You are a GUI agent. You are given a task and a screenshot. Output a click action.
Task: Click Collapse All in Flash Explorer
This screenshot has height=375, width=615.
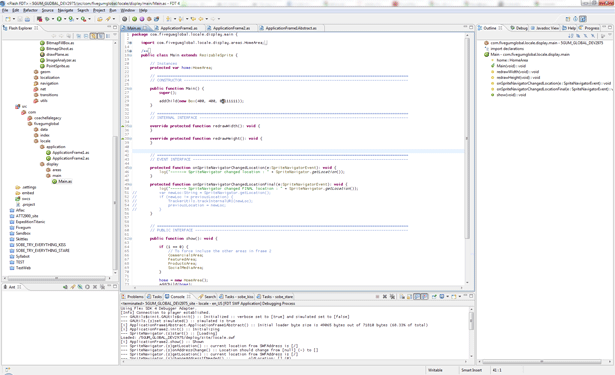(78, 36)
